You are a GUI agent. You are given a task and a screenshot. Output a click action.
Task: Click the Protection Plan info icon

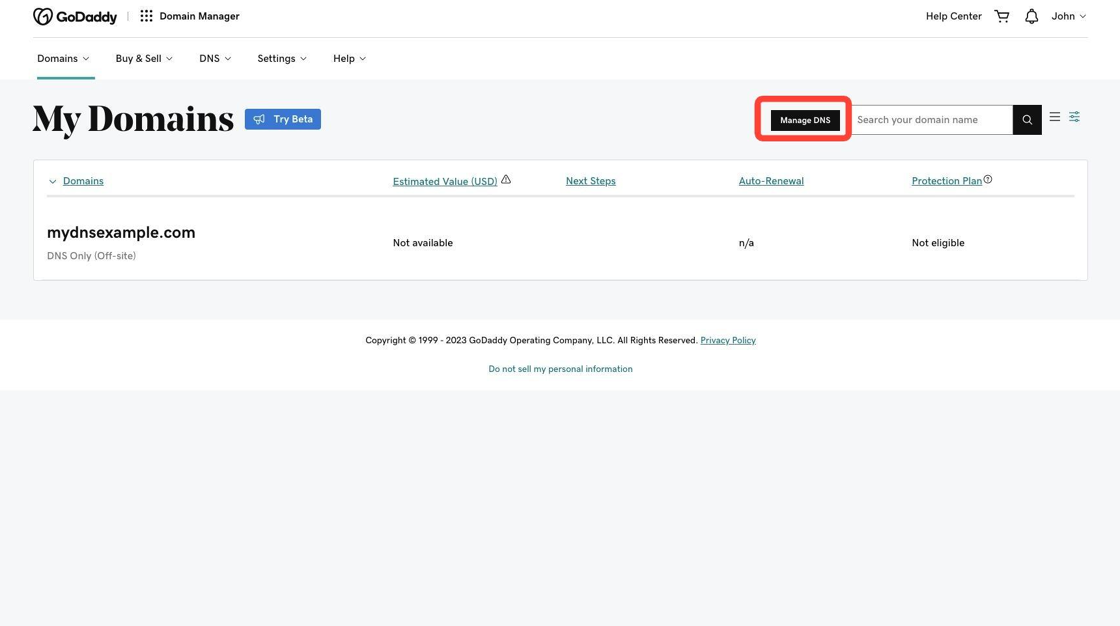pos(988,179)
